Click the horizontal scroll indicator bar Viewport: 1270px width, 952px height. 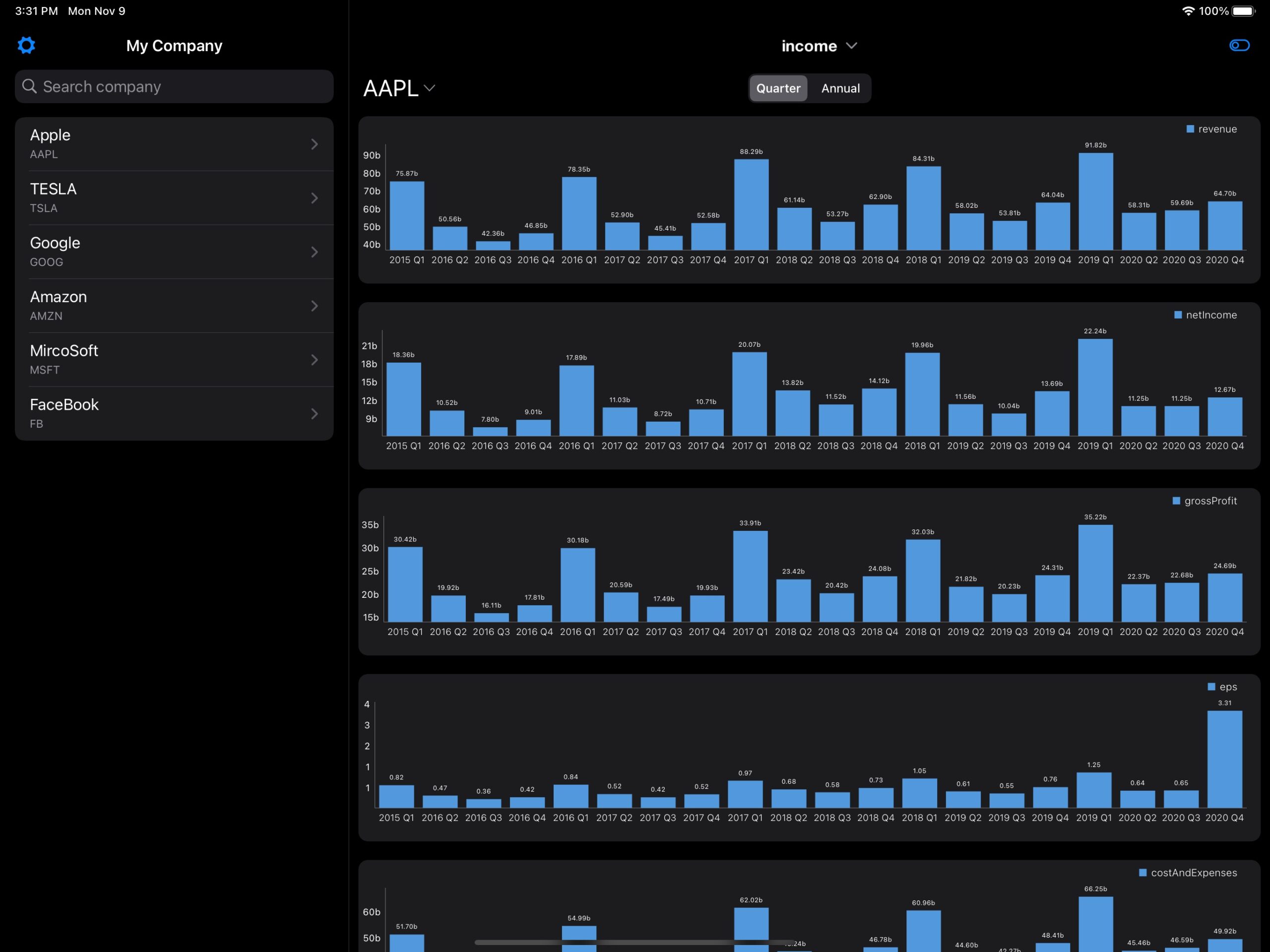click(635, 942)
